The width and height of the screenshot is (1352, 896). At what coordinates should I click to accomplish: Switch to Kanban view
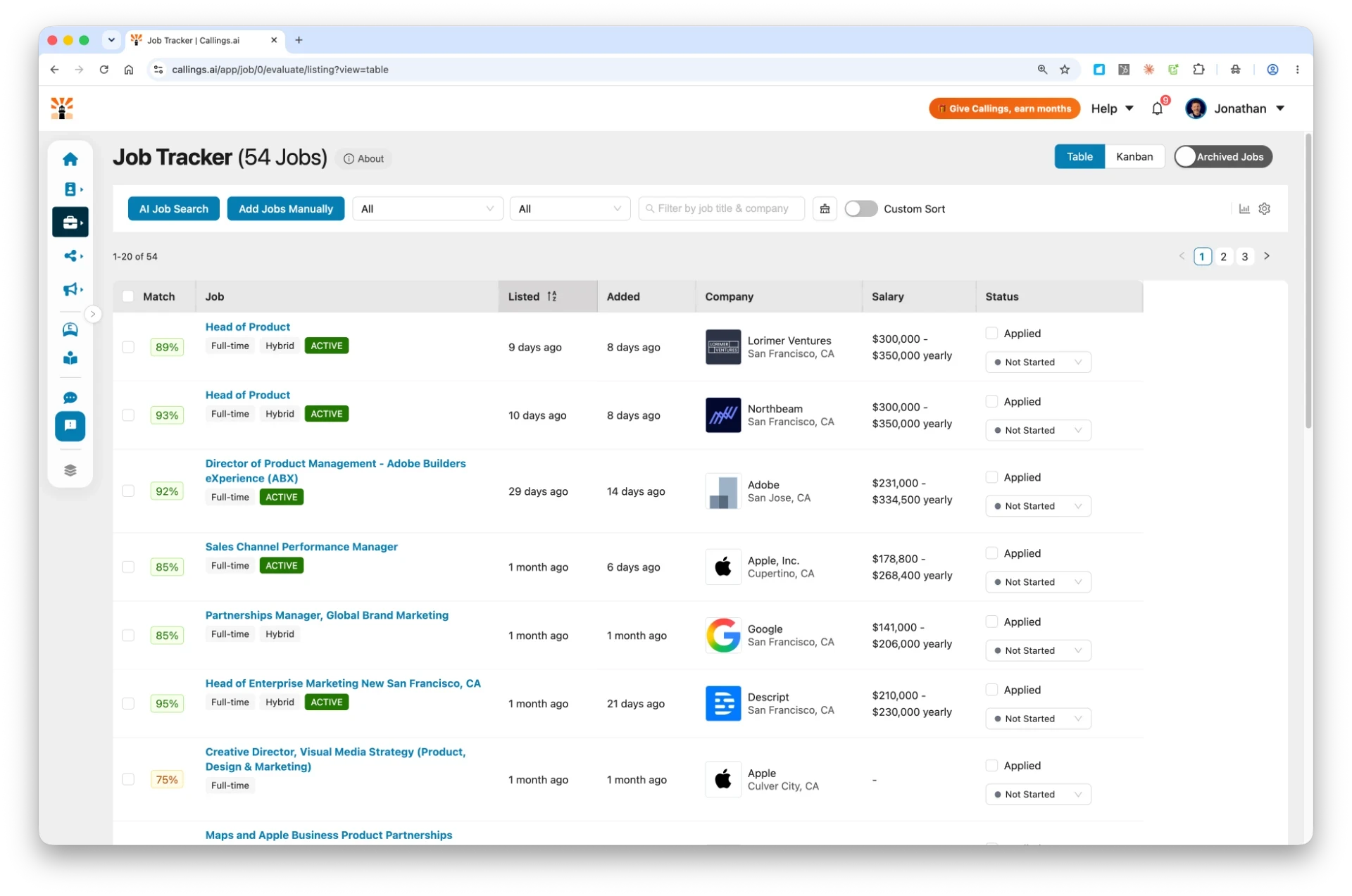tap(1134, 157)
